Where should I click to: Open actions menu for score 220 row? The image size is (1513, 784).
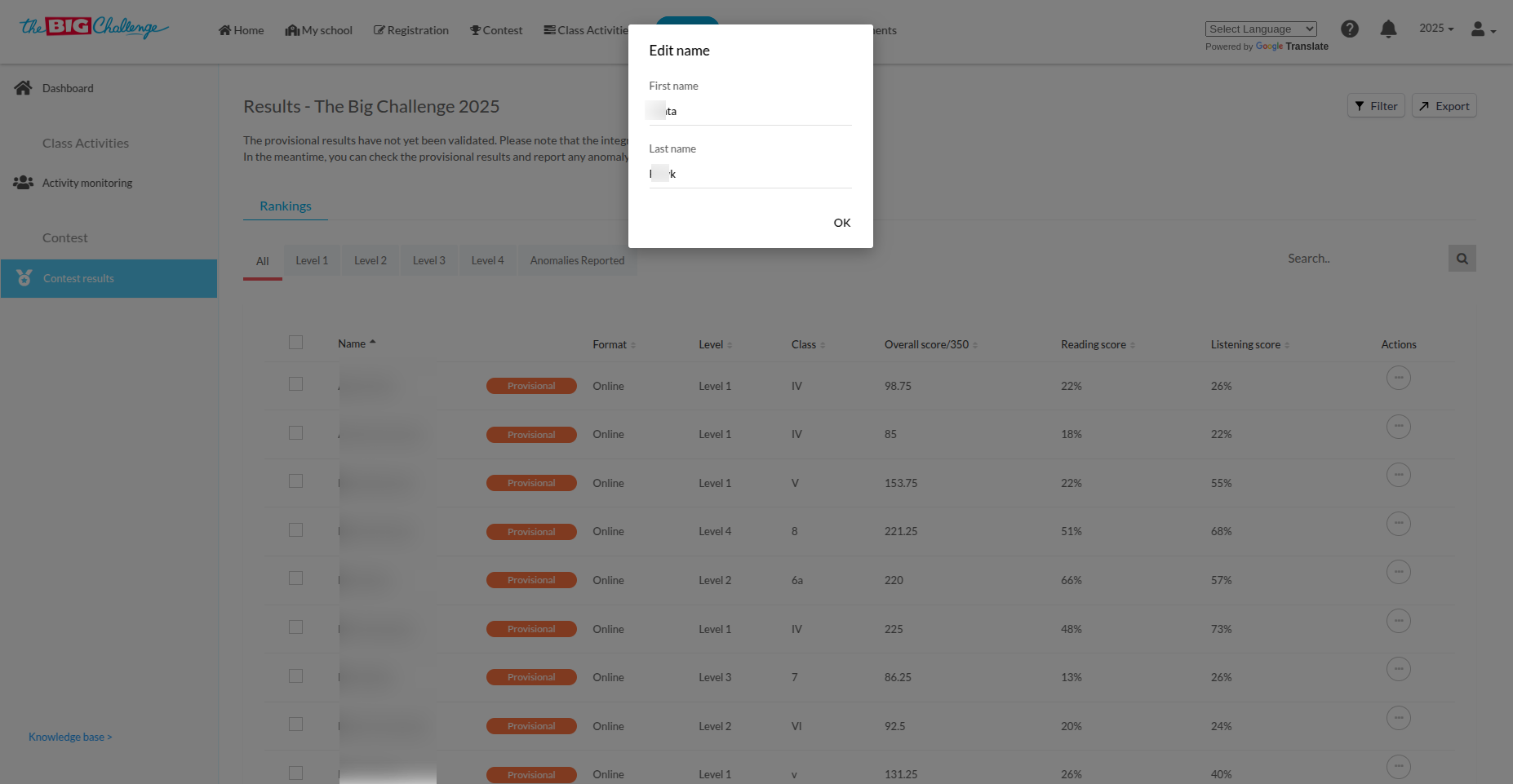click(x=1399, y=572)
